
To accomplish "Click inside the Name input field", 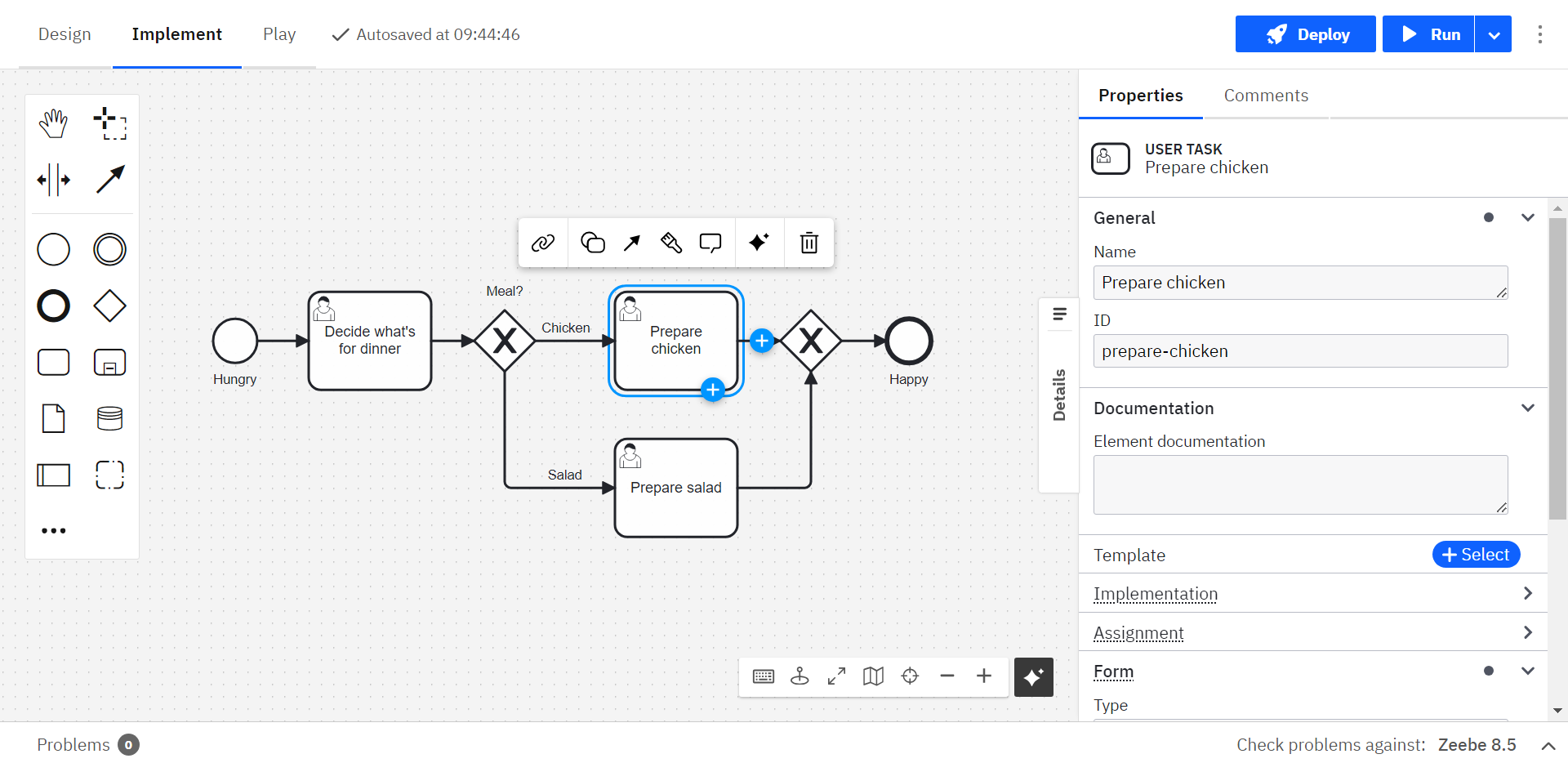I will click(1300, 282).
